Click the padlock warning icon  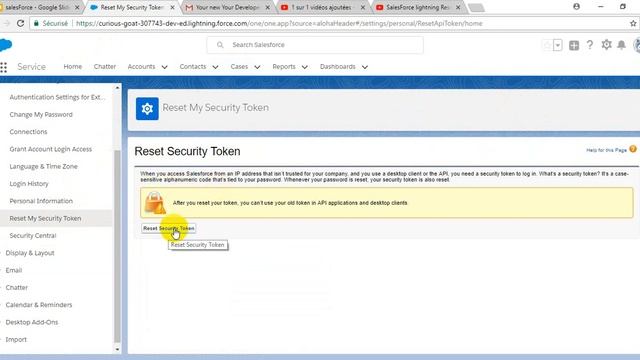tap(155, 202)
